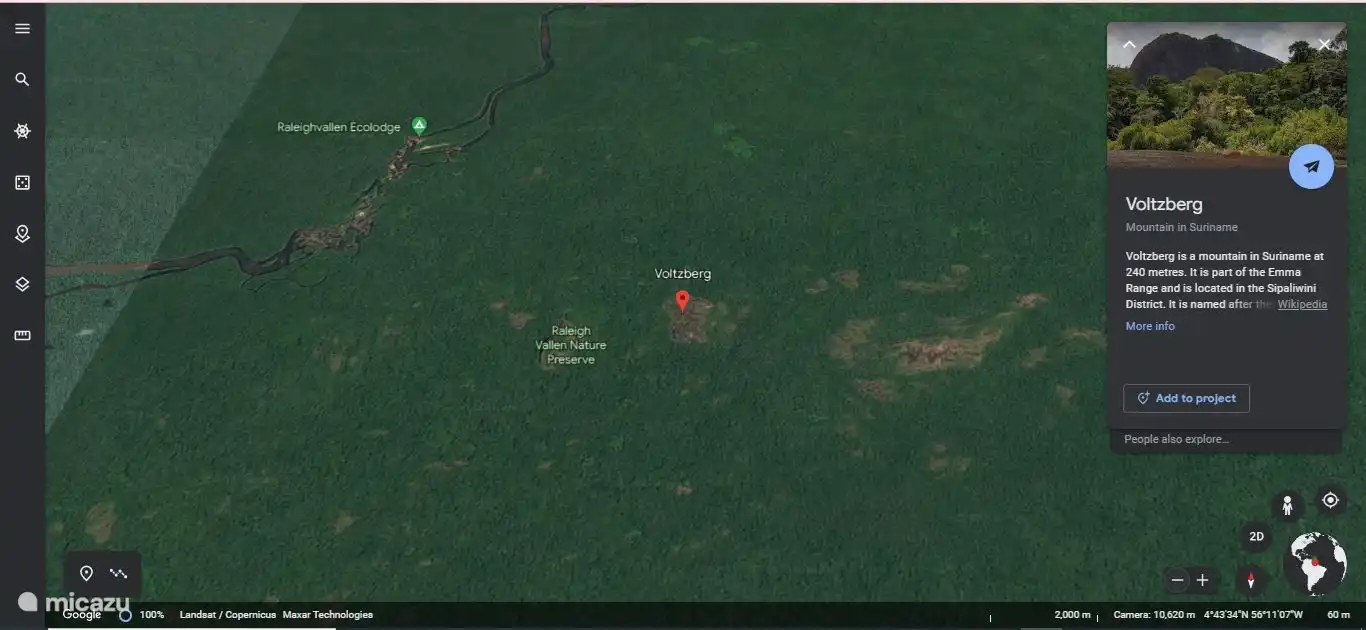Close the Voltzberg knowledge card

(x=1324, y=45)
